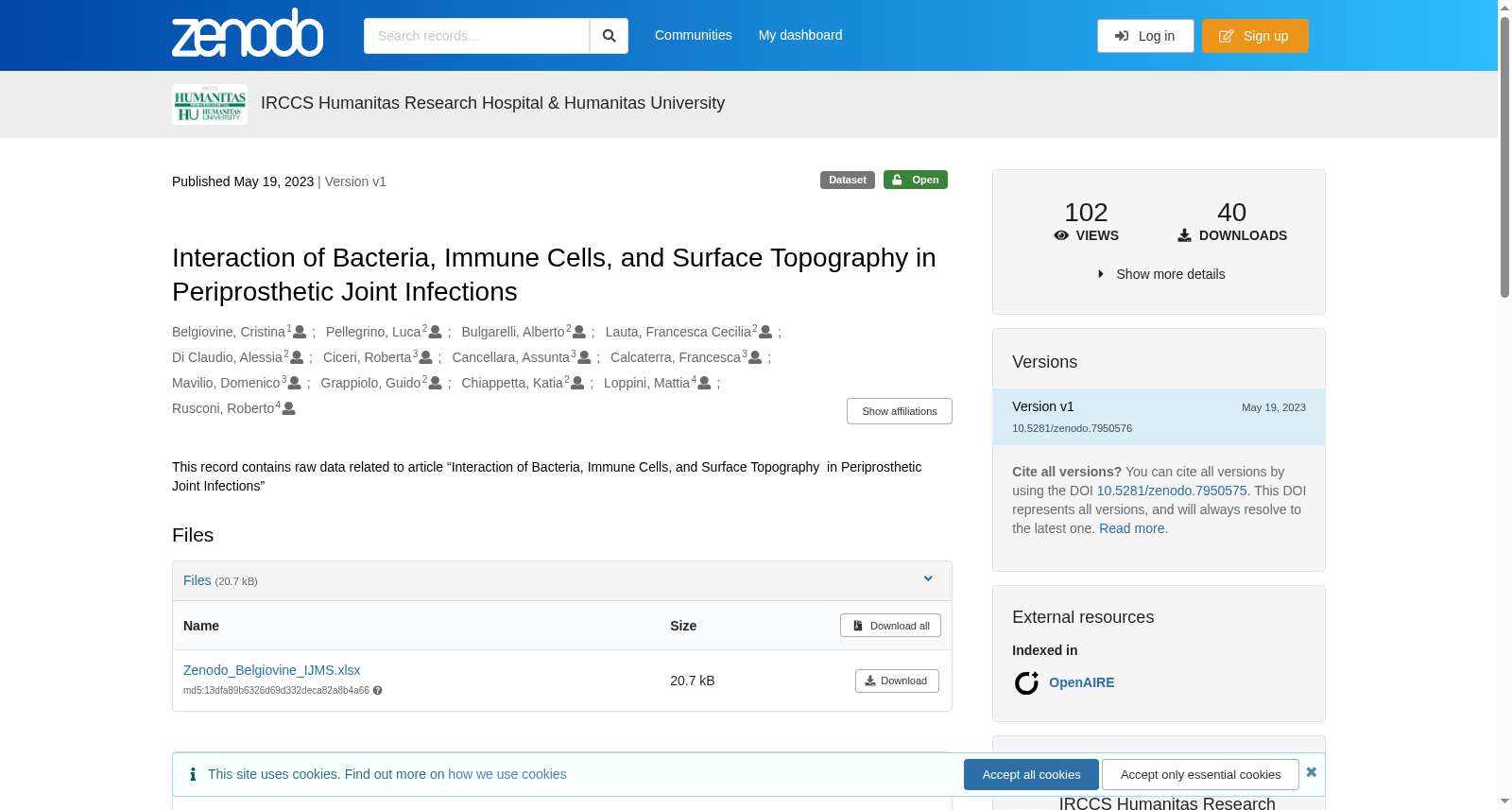Click the Files header label
Viewport: 1512px width, 810px height.
click(198, 580)
